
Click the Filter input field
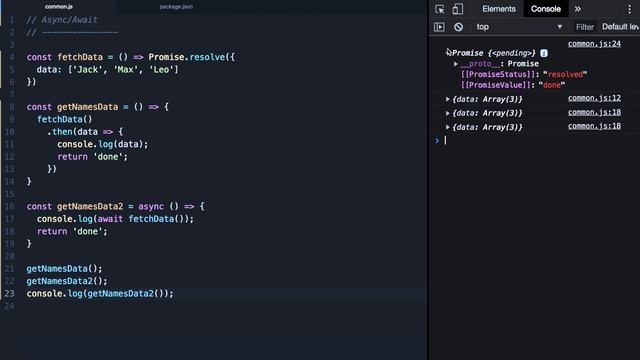tap(584, 27)
